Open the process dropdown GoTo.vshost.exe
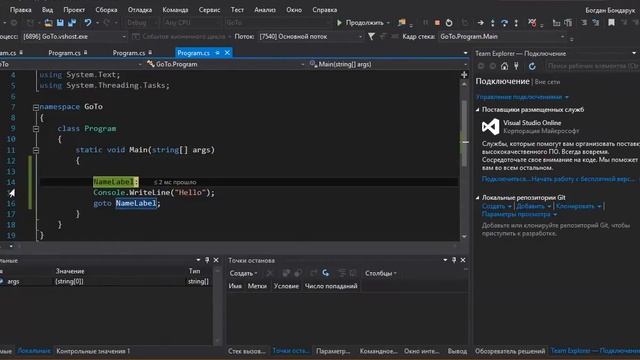This screenshot has height=360, width=640. [75, 37]
